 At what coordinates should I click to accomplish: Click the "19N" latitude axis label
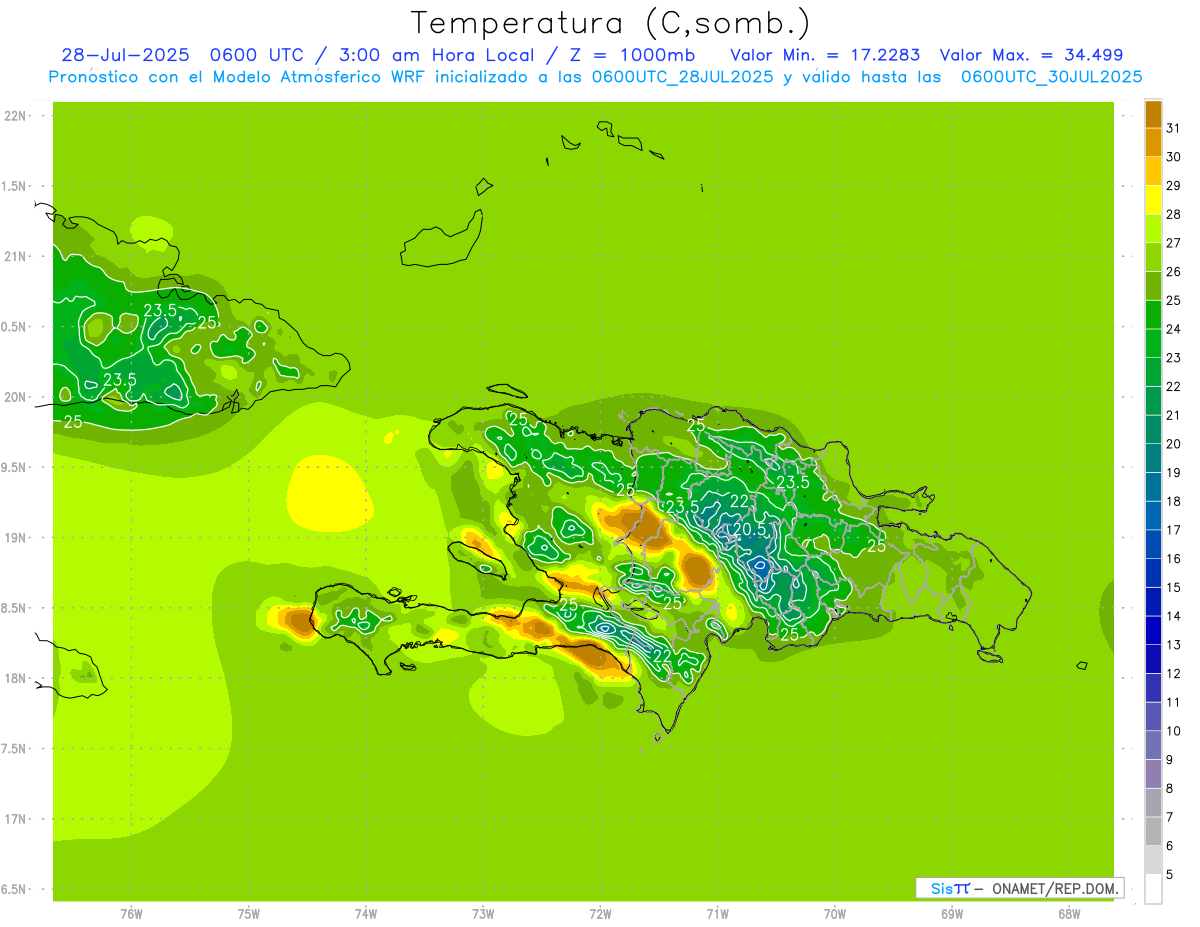[x=15, y=538]
